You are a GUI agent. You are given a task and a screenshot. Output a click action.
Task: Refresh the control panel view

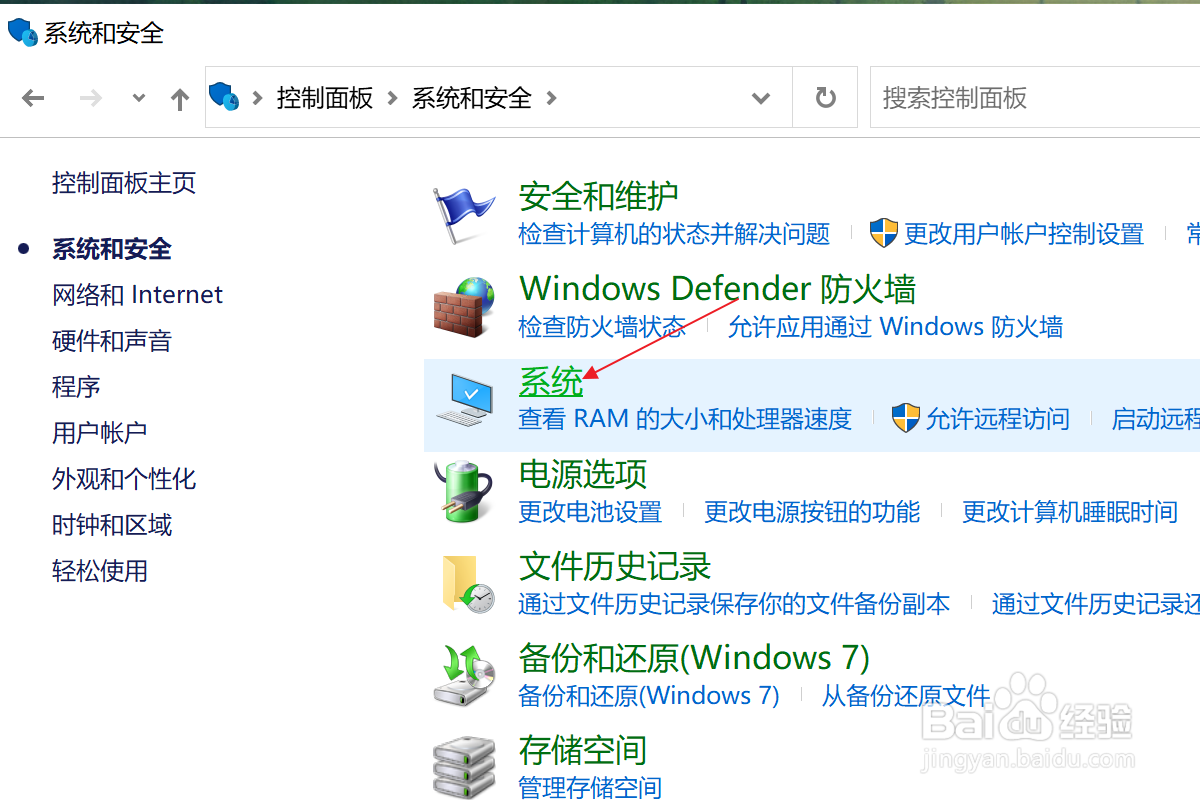825,98
